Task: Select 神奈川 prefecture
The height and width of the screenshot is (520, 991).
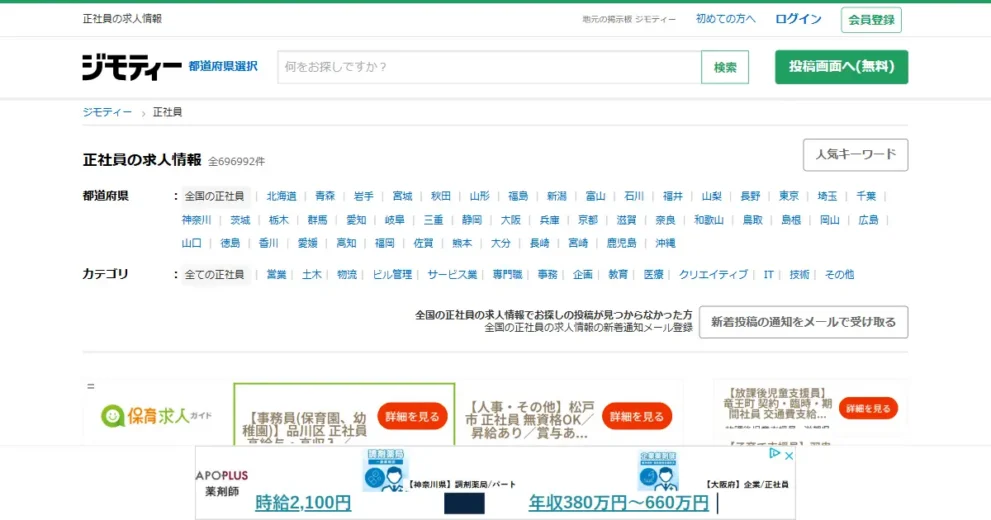Action: (x=197, y=220)
